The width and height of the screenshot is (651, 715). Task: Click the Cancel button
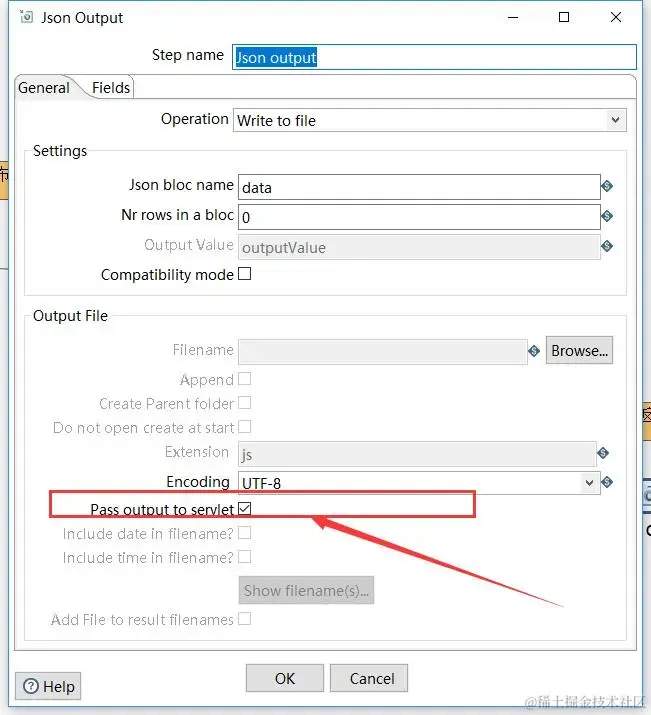point(369,679)
